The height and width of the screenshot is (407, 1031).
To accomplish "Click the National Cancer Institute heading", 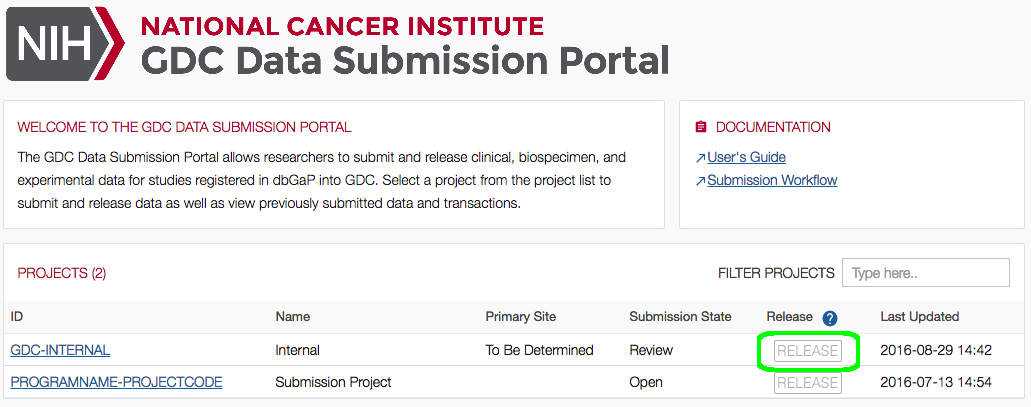I will pyautogui.click(x=342, y=26).
